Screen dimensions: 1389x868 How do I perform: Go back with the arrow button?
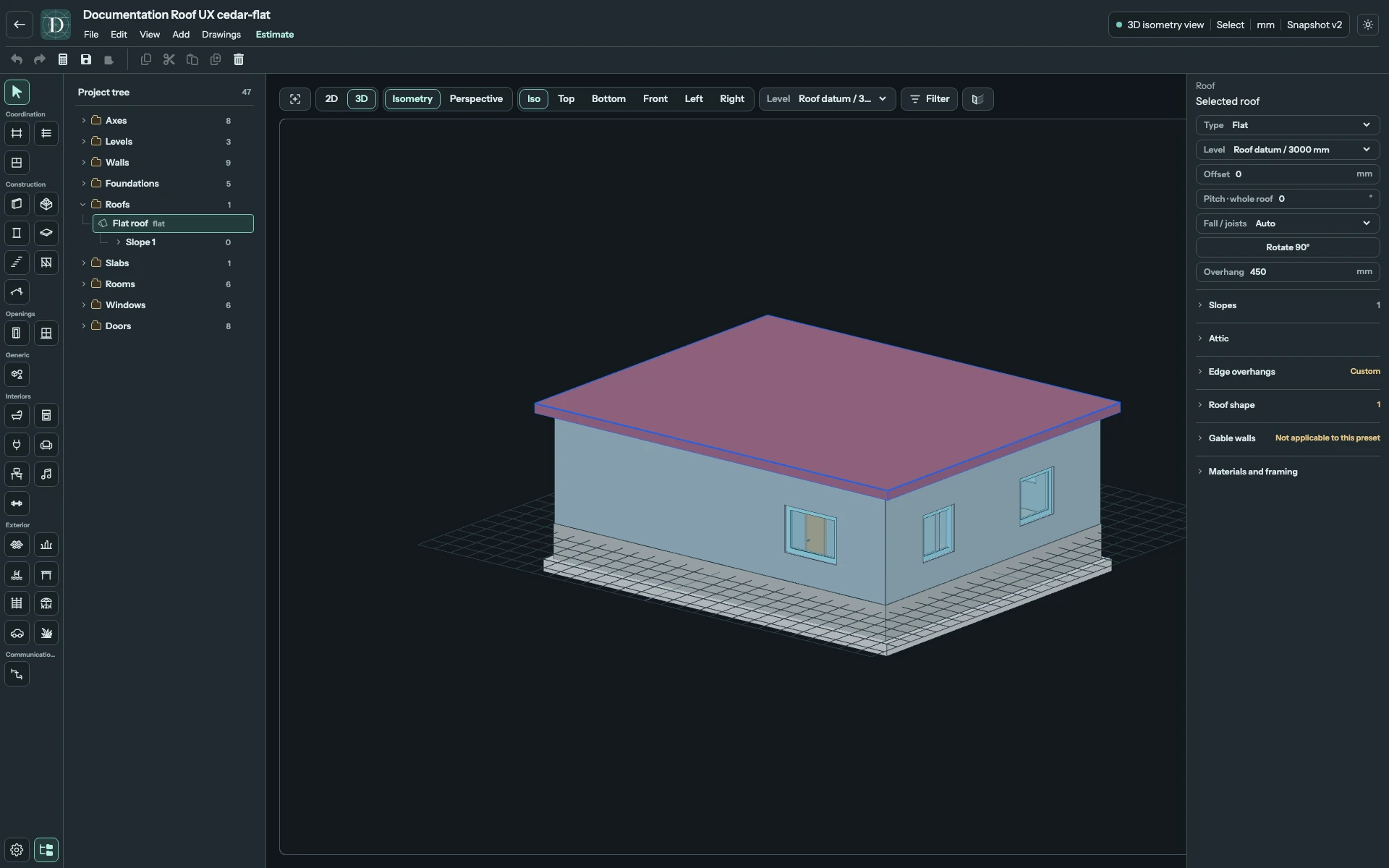pyautogui.click(x=20, y=25)
